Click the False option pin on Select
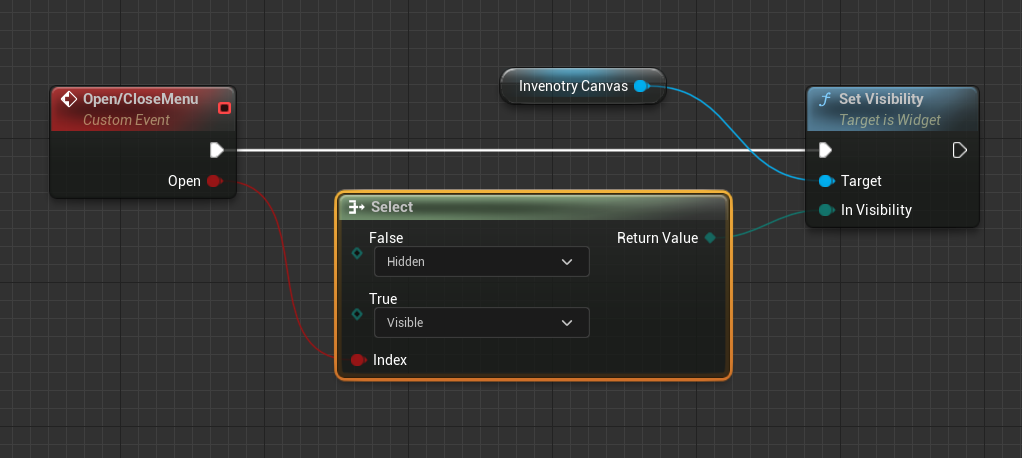Viewport: 1022px width, 458px height. coord(357,253)
